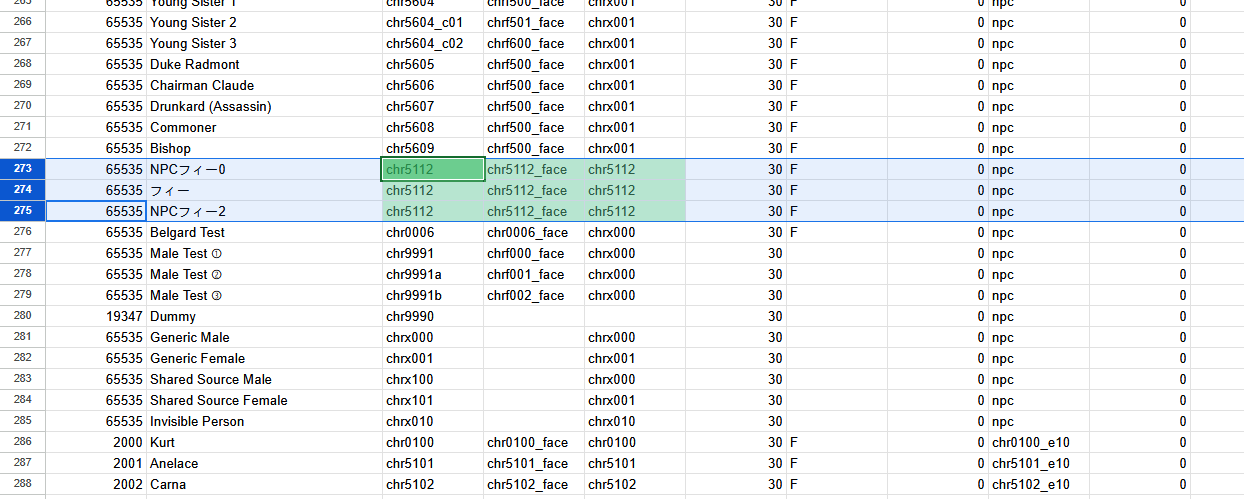The height and width of the screenshot is (499, 1244).
Task: Click the cell 'chr5609'
Action: [x=433, y=148]
